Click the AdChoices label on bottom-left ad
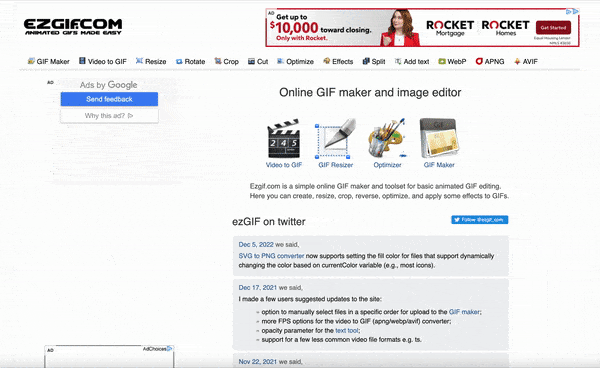The height and width of the screenshot is (368, 600). 157,349
